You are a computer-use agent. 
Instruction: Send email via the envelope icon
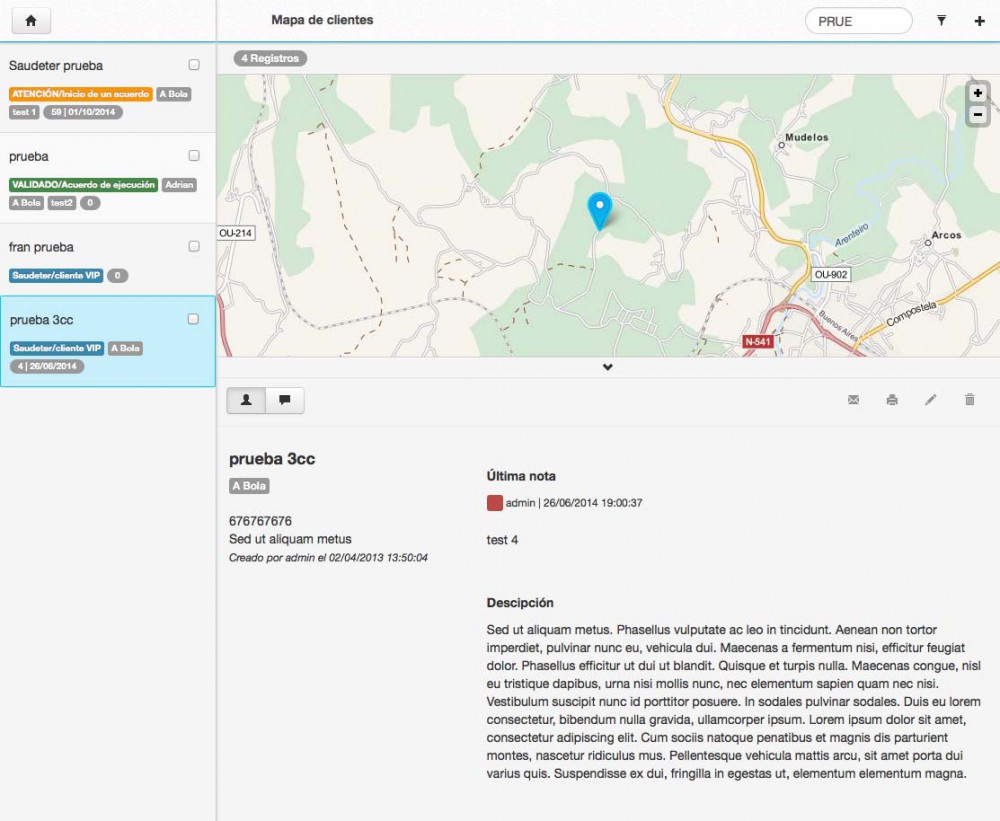[x=853, y=400]
